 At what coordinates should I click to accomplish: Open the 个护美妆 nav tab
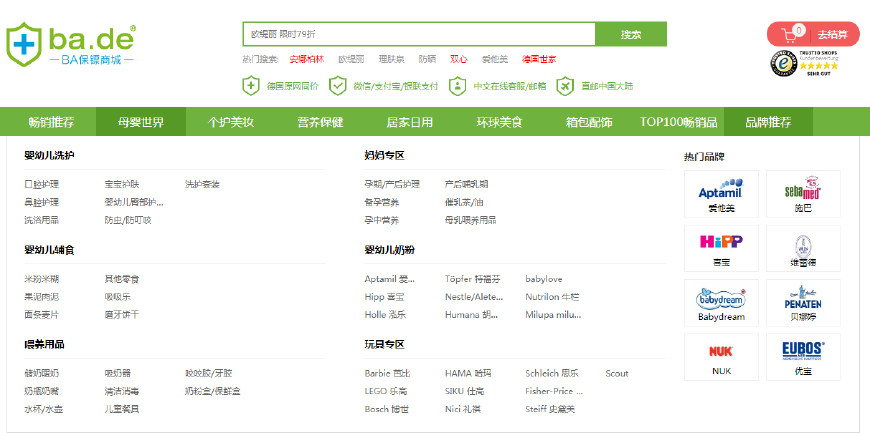point(231,122)
